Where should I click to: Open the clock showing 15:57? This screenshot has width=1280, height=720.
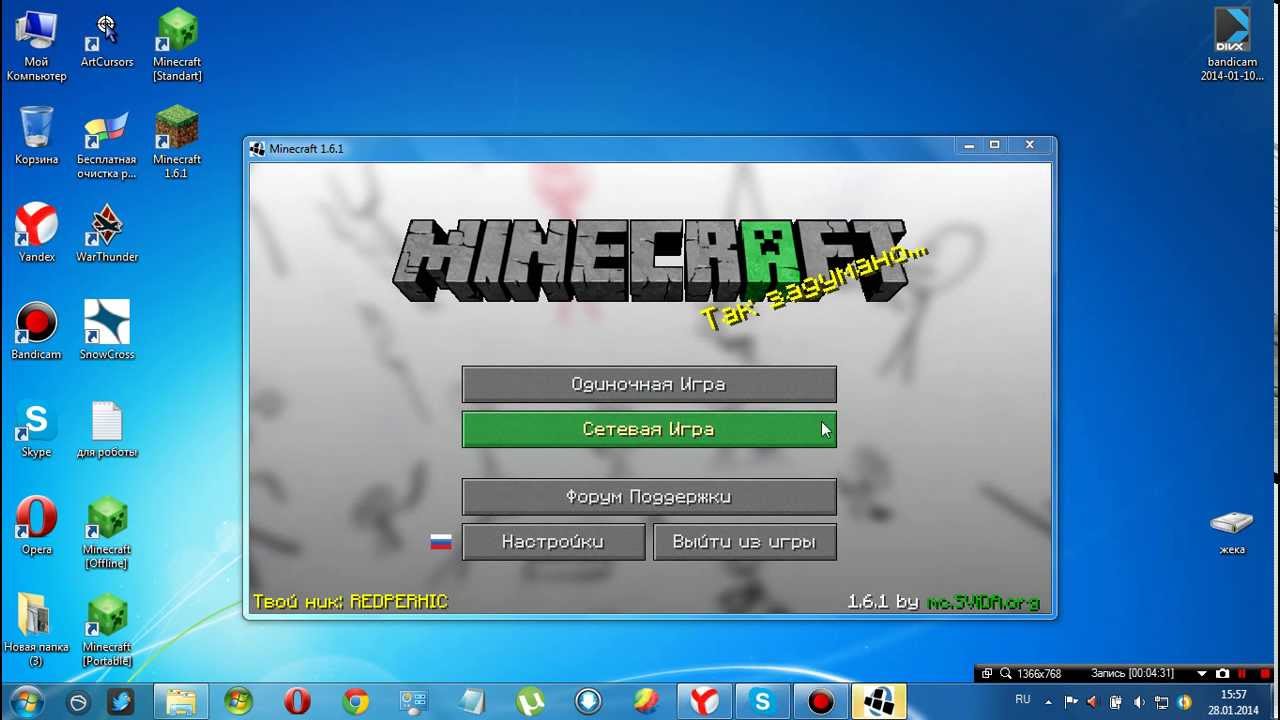pyautogui.click(x=1233, y=702)
